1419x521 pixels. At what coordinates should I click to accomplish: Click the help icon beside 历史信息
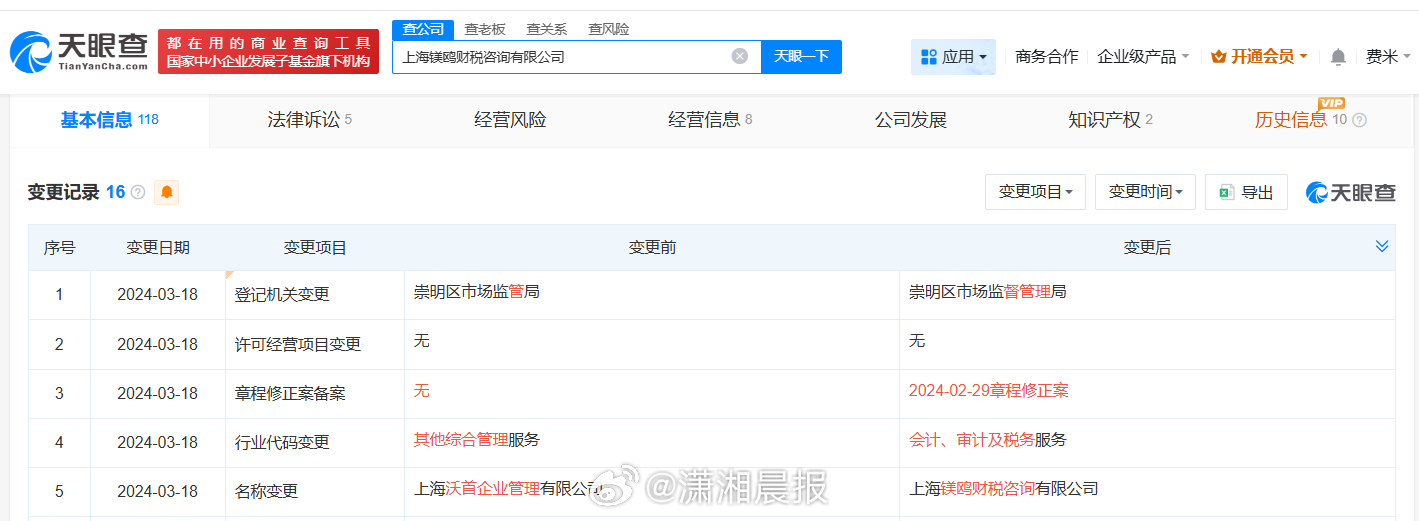click(1359, 120)
